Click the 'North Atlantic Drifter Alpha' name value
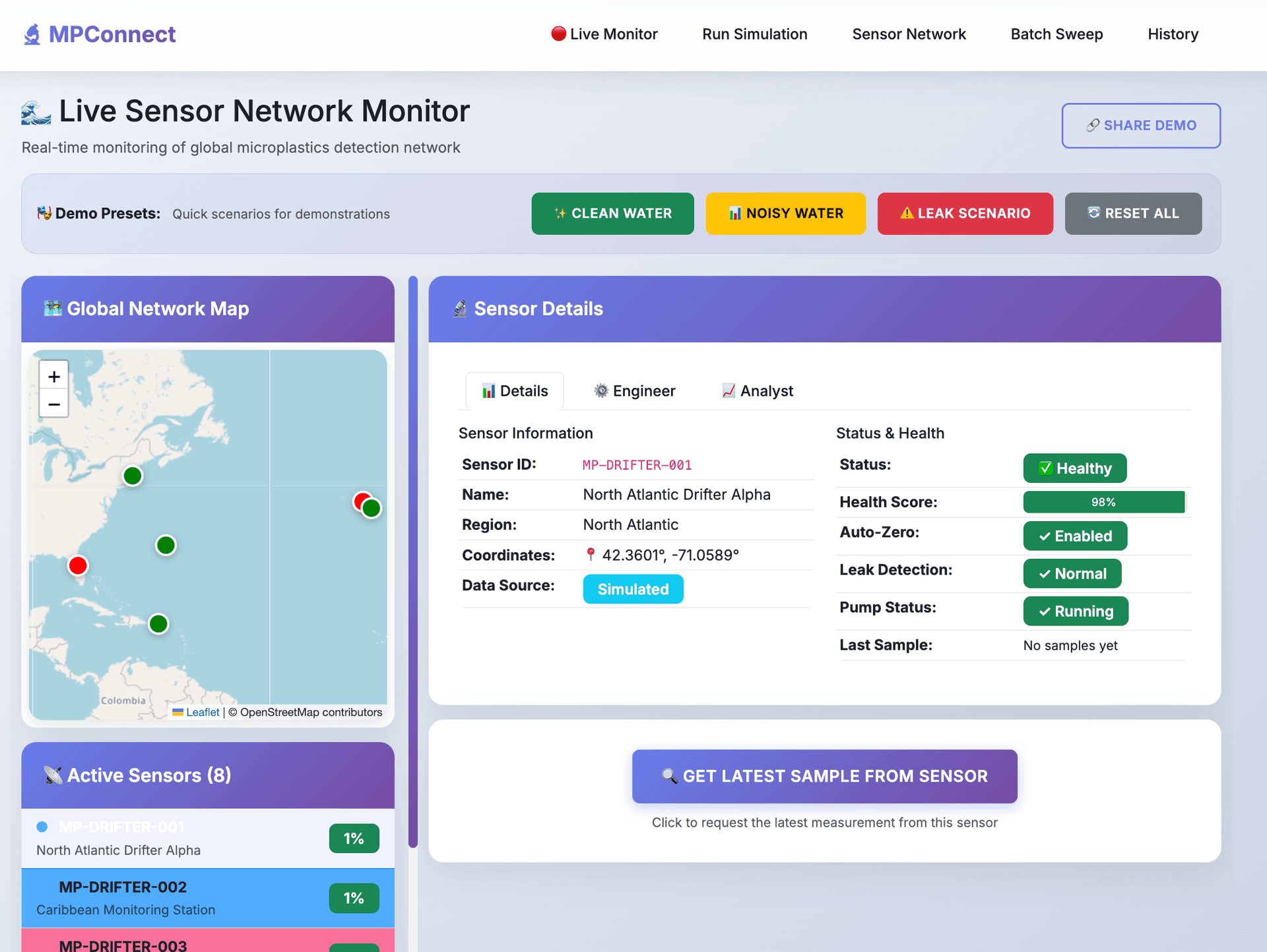This screenshot has width=1267, height=952. 676,495
